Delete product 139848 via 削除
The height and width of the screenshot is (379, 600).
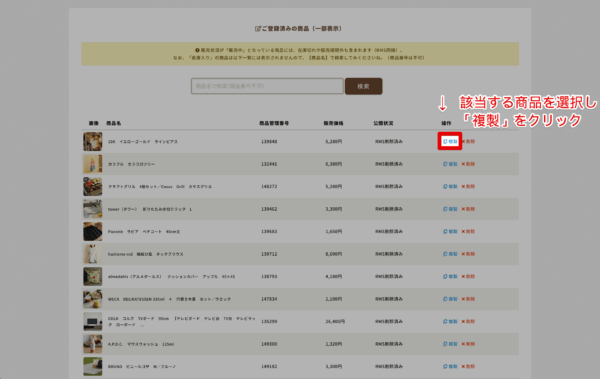click(x=468, y=141)
